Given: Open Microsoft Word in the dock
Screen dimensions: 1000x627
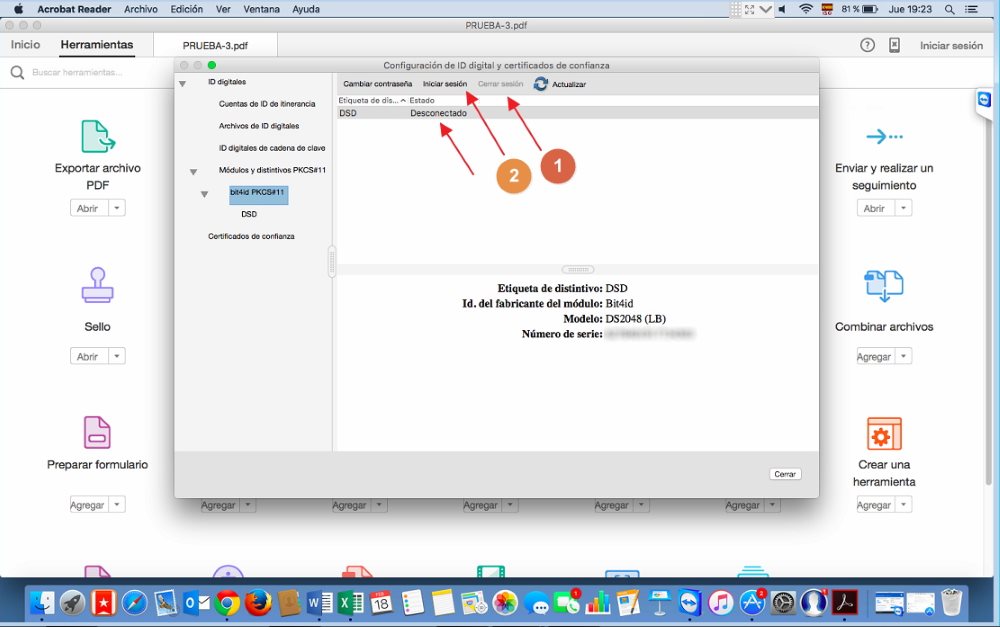Looking at the screenshot, I should click(320, 602).
